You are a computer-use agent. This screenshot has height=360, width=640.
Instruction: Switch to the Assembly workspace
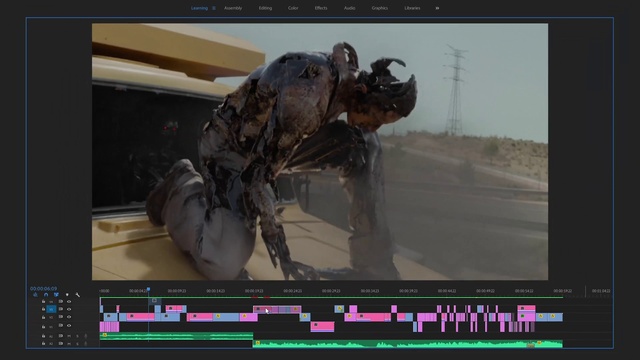[x=233, y=8]
